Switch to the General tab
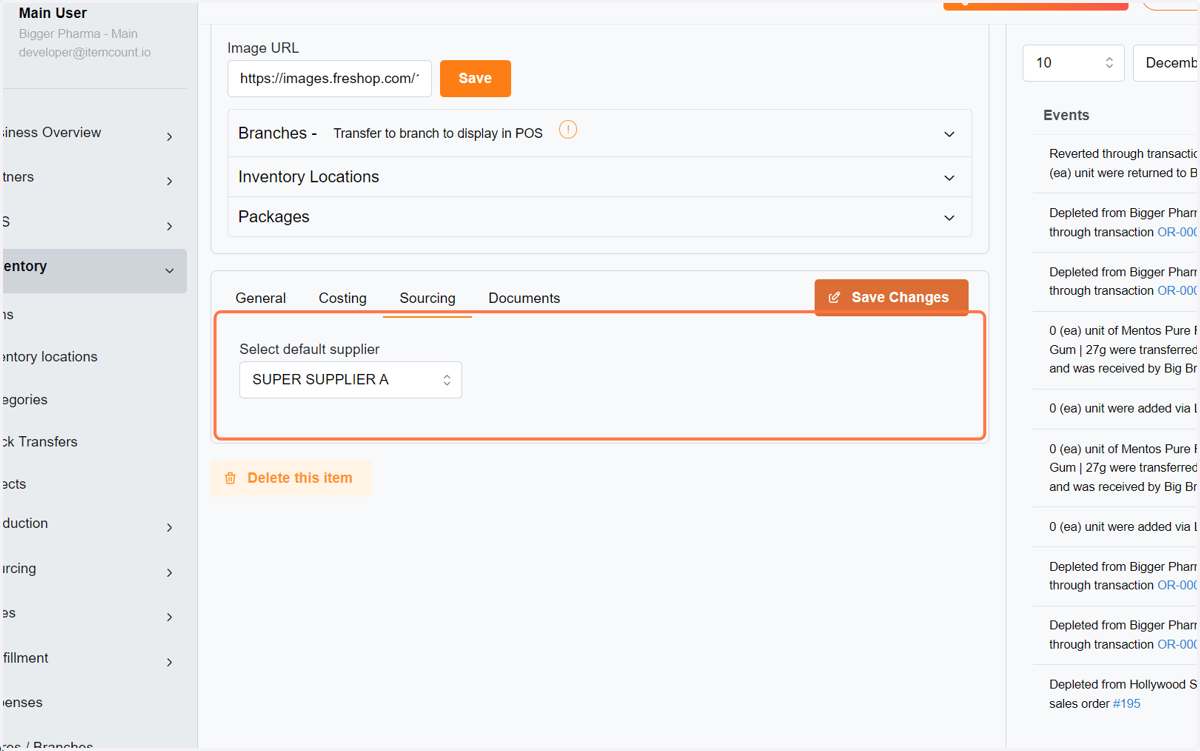 [261, 298]
